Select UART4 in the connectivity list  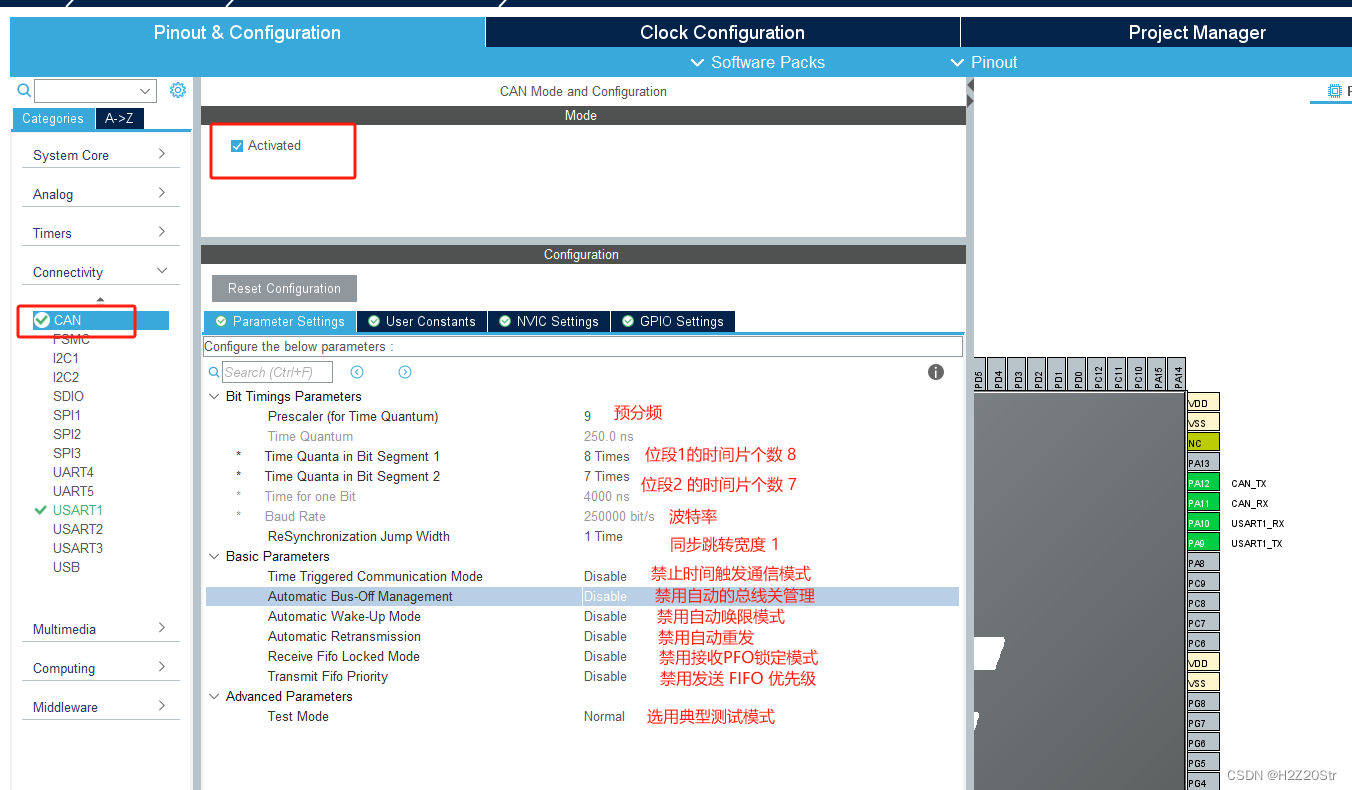(x=73, y=472)
